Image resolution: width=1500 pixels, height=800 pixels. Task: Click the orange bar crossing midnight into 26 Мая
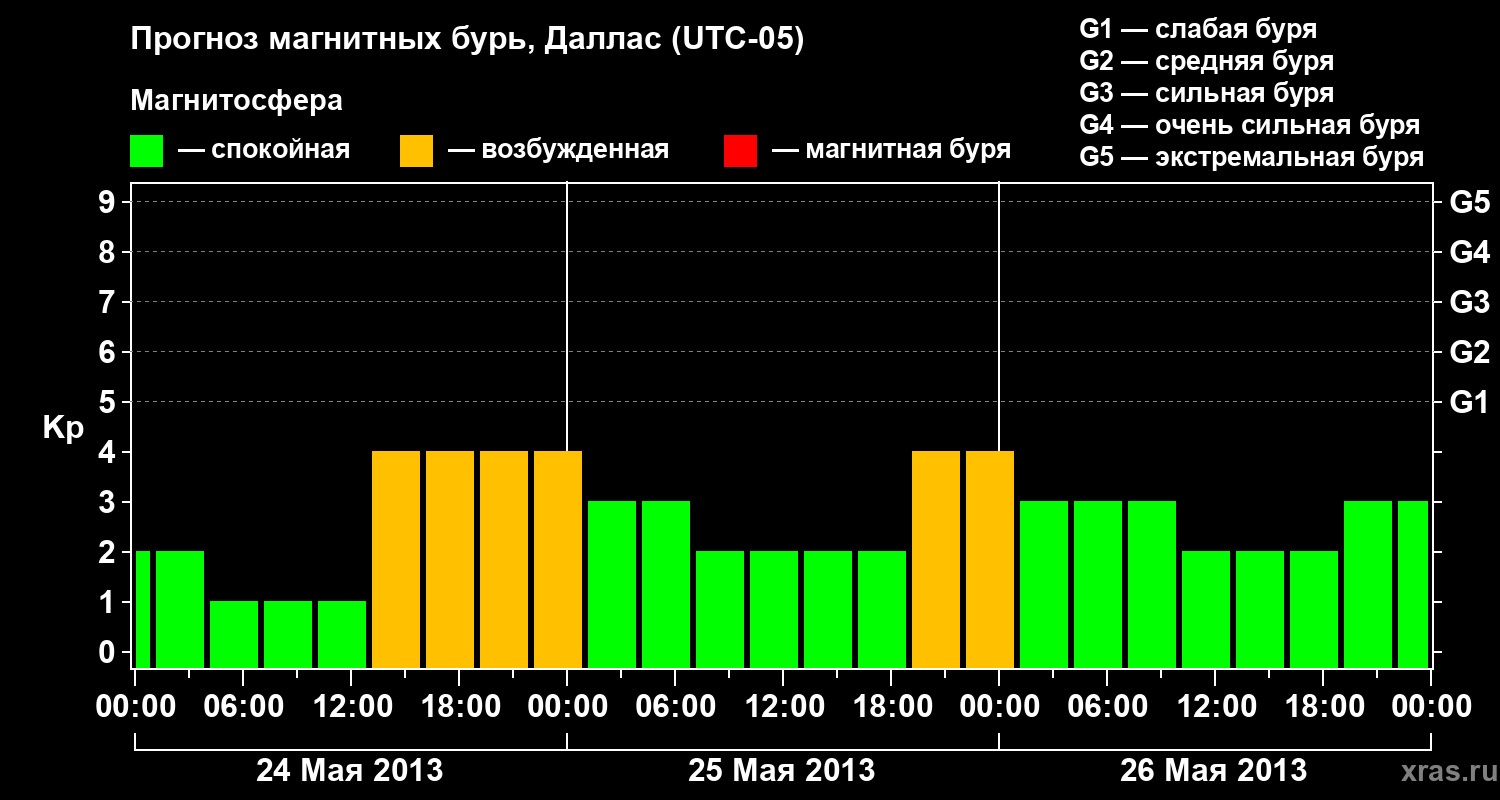pyautogui.click(x=990, y=559)
